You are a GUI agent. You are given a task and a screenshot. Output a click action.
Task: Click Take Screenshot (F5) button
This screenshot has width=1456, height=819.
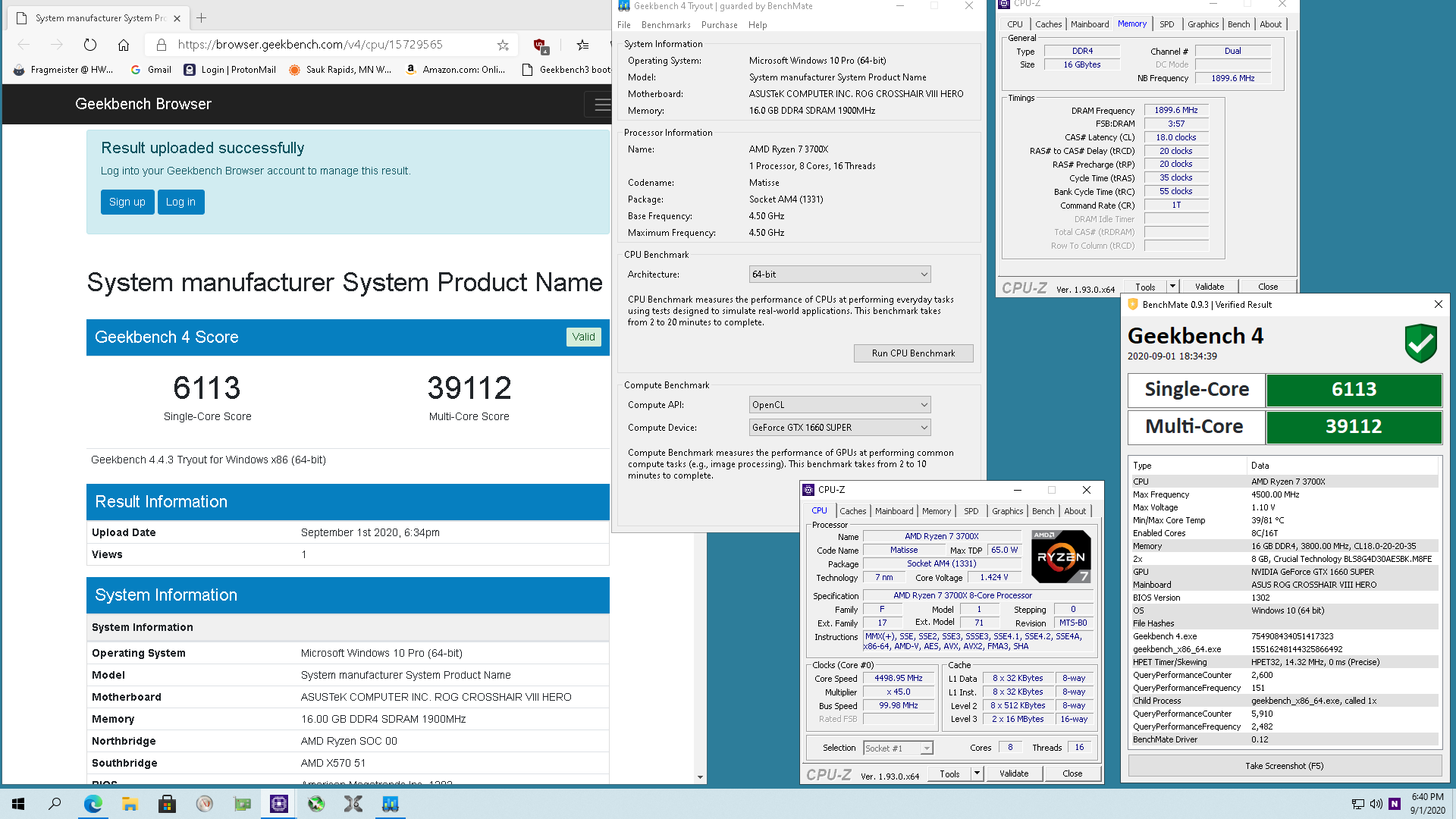tap(1285, 766)
